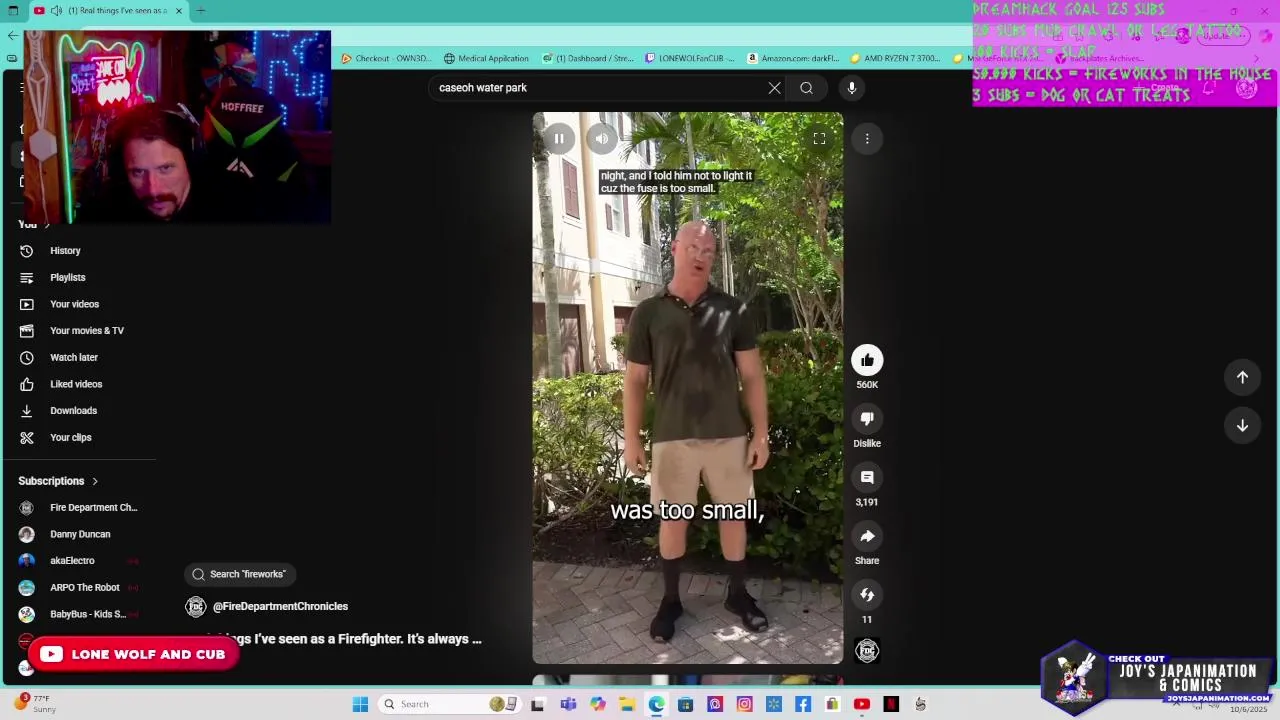Open a new browser tab with plus

201,11
